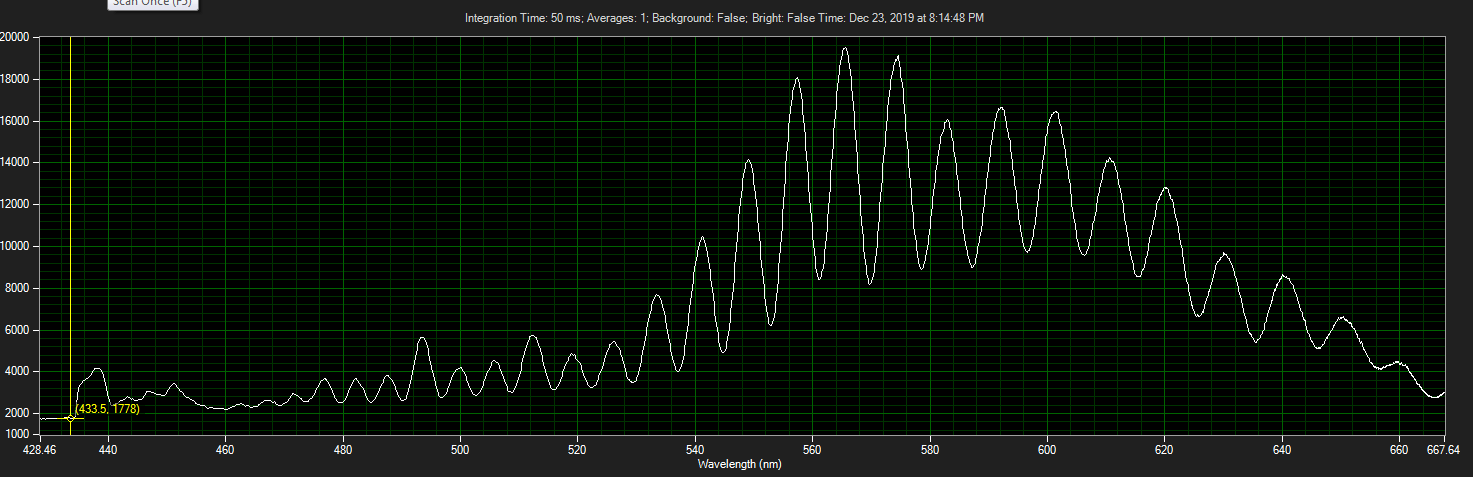Click the 18000 intensity axis label

(16, 79)
